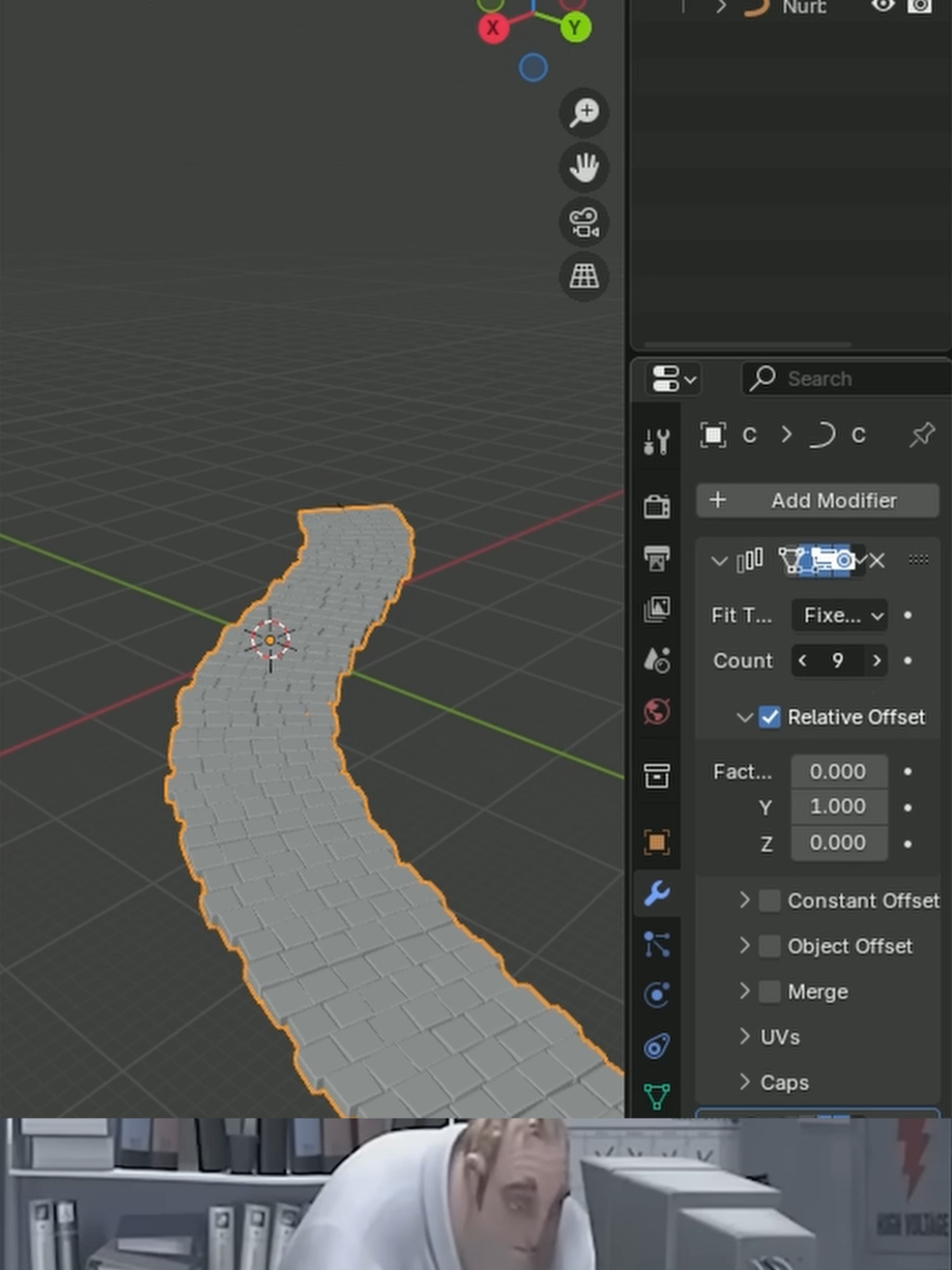Click the Array modifier type icon
Image resolution: width=952 pixels, height=1270 pixels.
click(x=750, y=561)
